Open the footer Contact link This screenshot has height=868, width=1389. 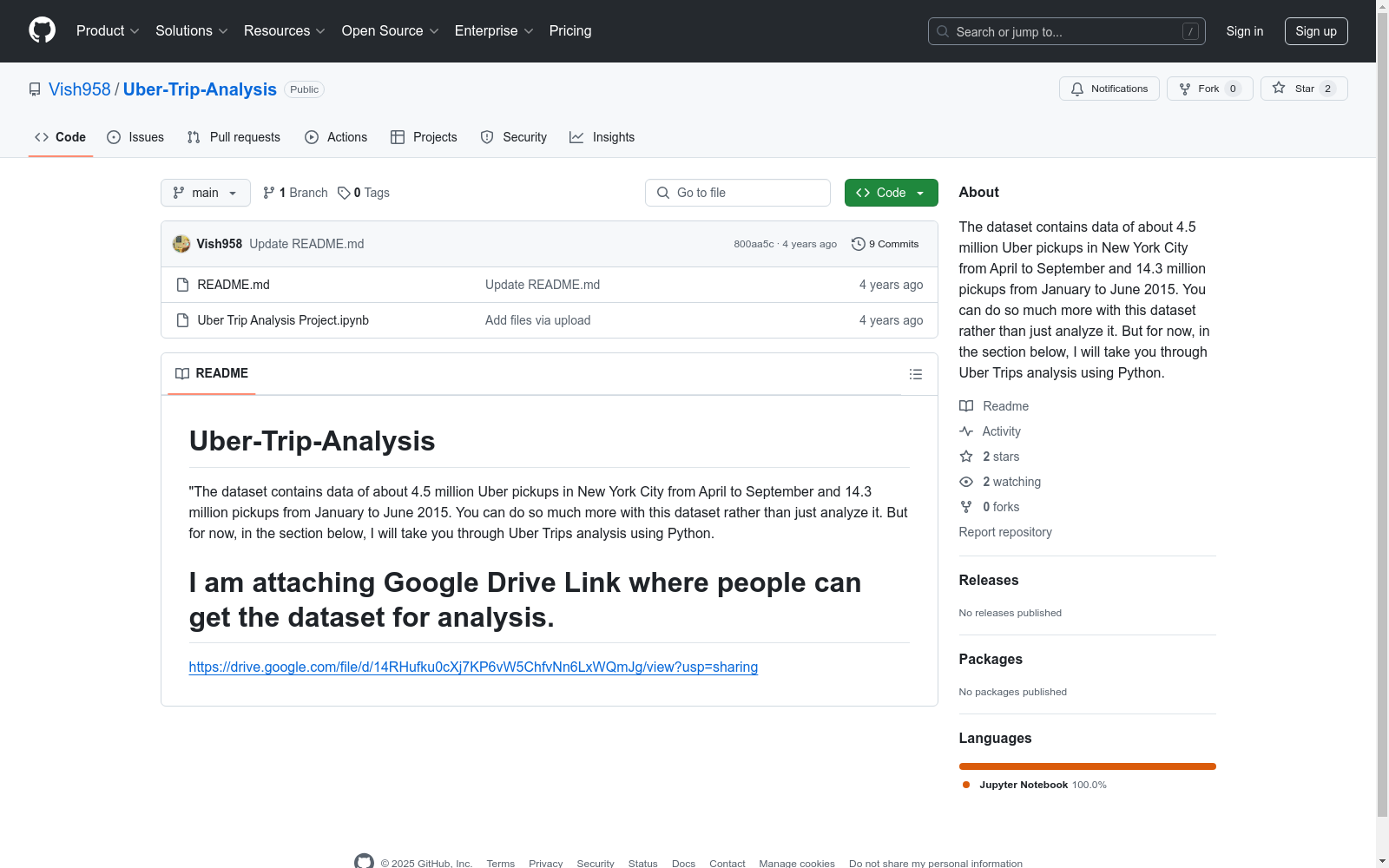click(727, 863)
